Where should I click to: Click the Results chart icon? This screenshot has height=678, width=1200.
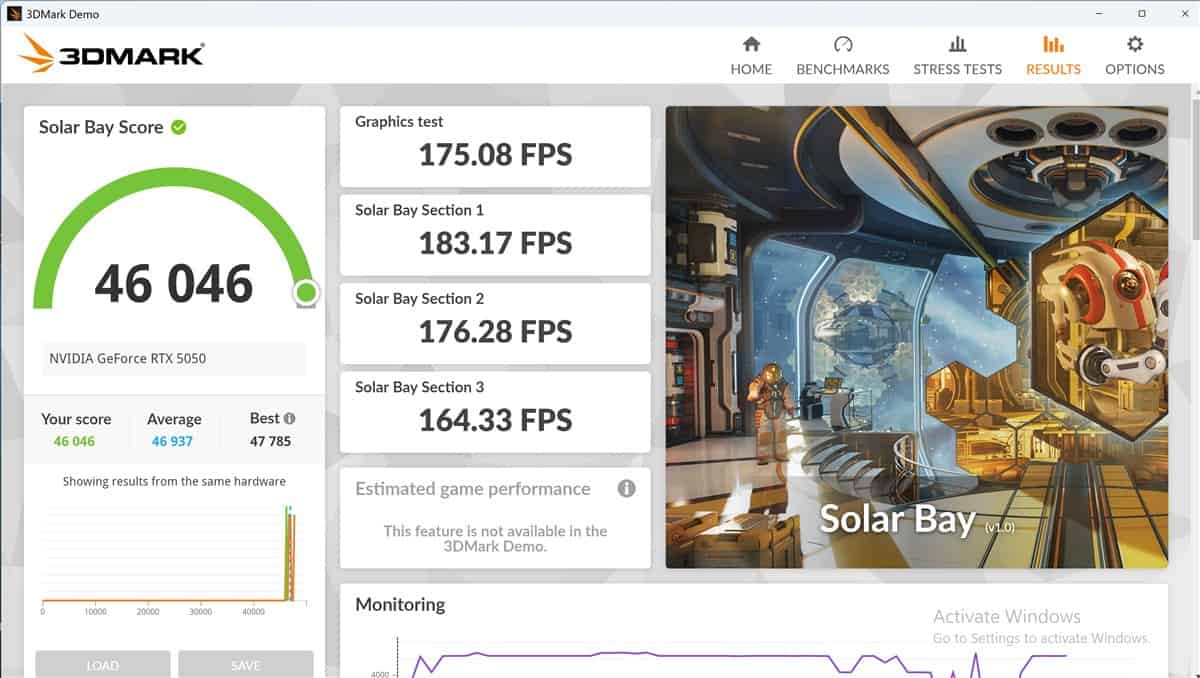coord(1053,45)
